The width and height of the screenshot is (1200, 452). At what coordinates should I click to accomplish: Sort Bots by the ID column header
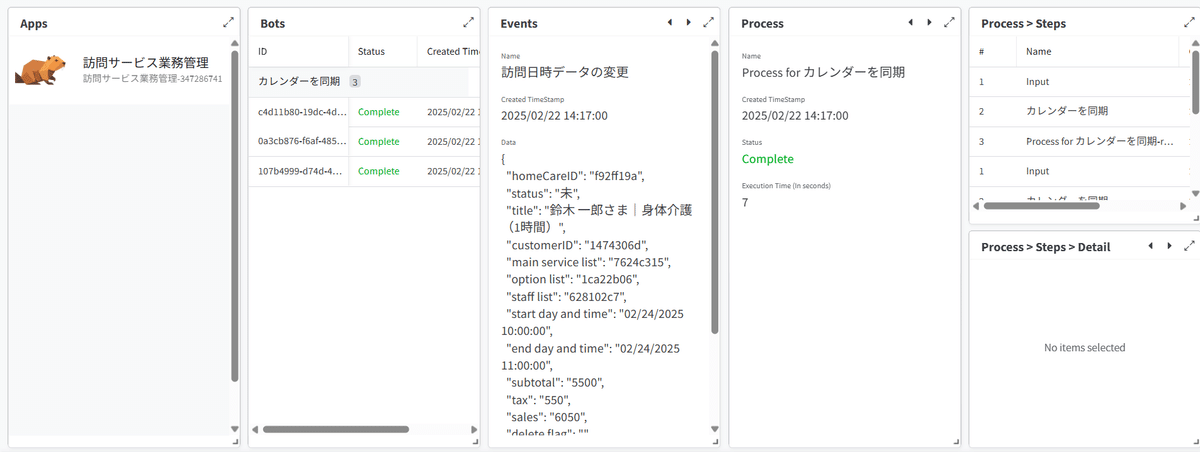point(263,52)
